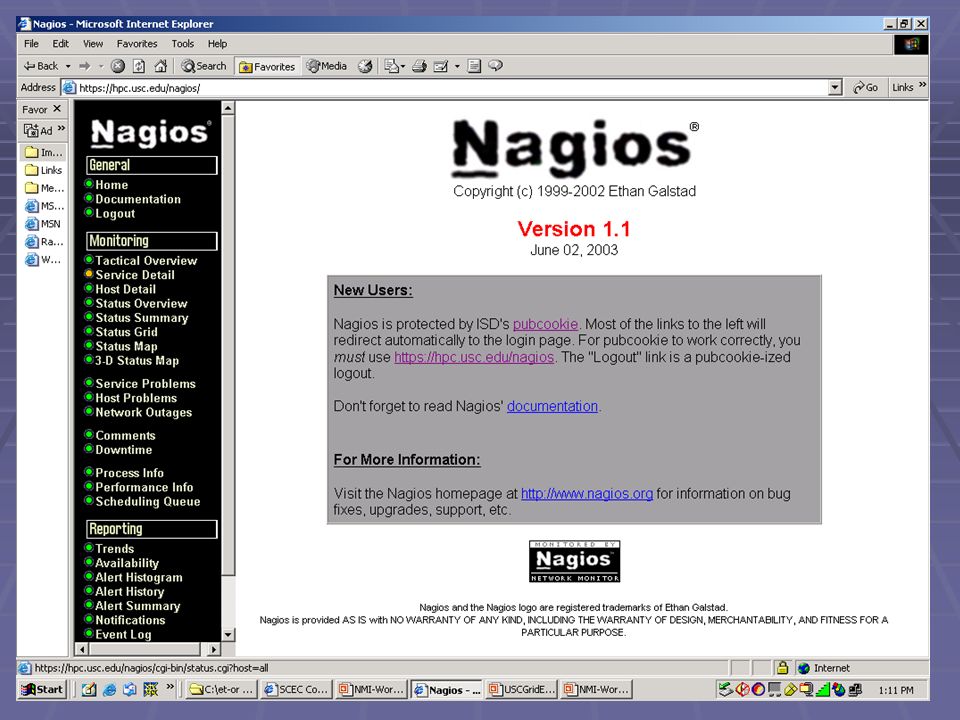Click the Internet zone globe icon
This screenshot has height=720, width=960.
pyautogui.click(x=804, y=668)
